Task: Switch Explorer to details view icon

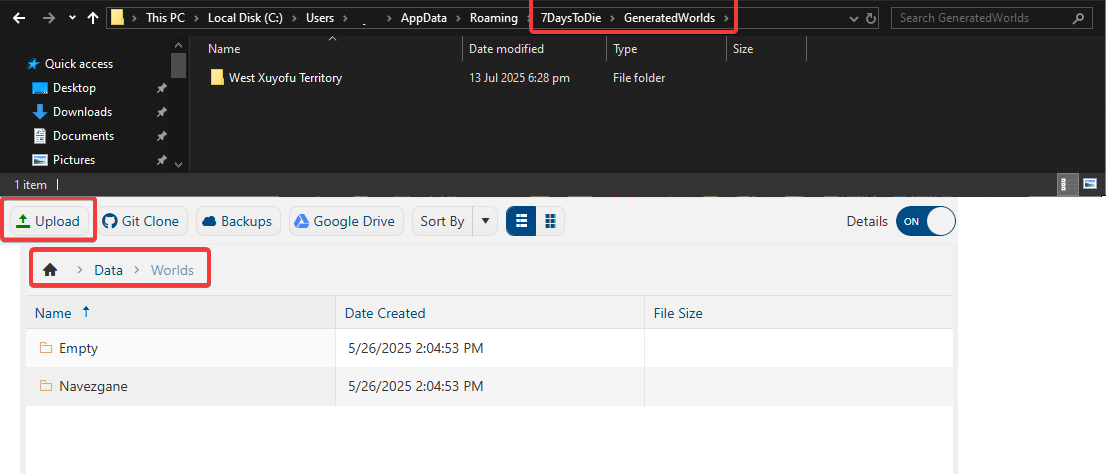Action: tap(1068, 184)
